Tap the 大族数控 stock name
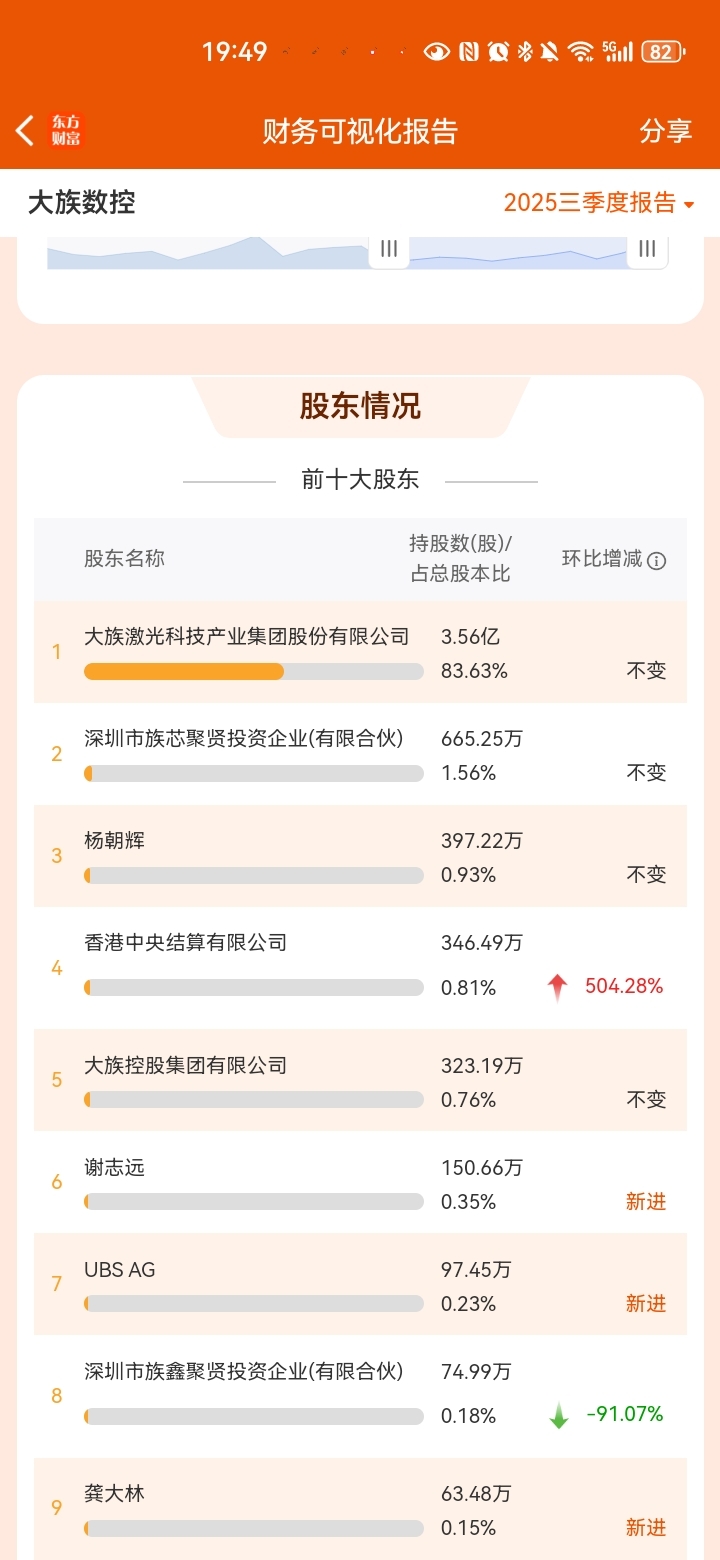Viewport: 720px width, 1560px height. [x=82, y=203]
